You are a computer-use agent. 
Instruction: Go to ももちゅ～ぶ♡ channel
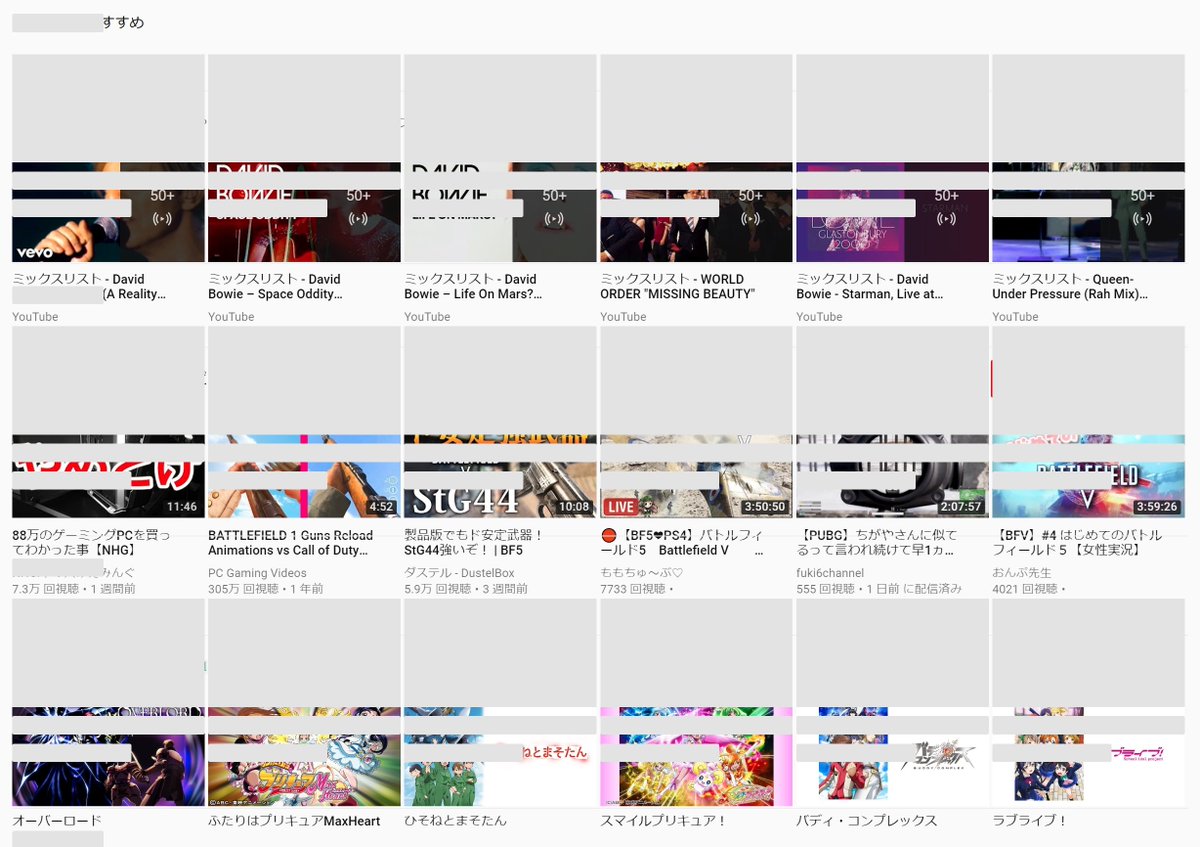[x=641, y=573]
